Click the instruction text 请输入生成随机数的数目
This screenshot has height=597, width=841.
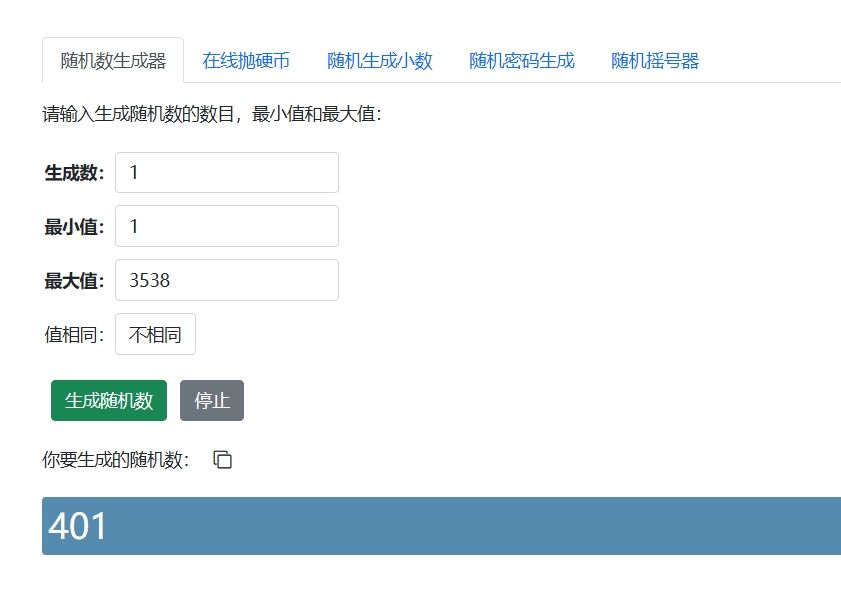click(x=138, y=114)
